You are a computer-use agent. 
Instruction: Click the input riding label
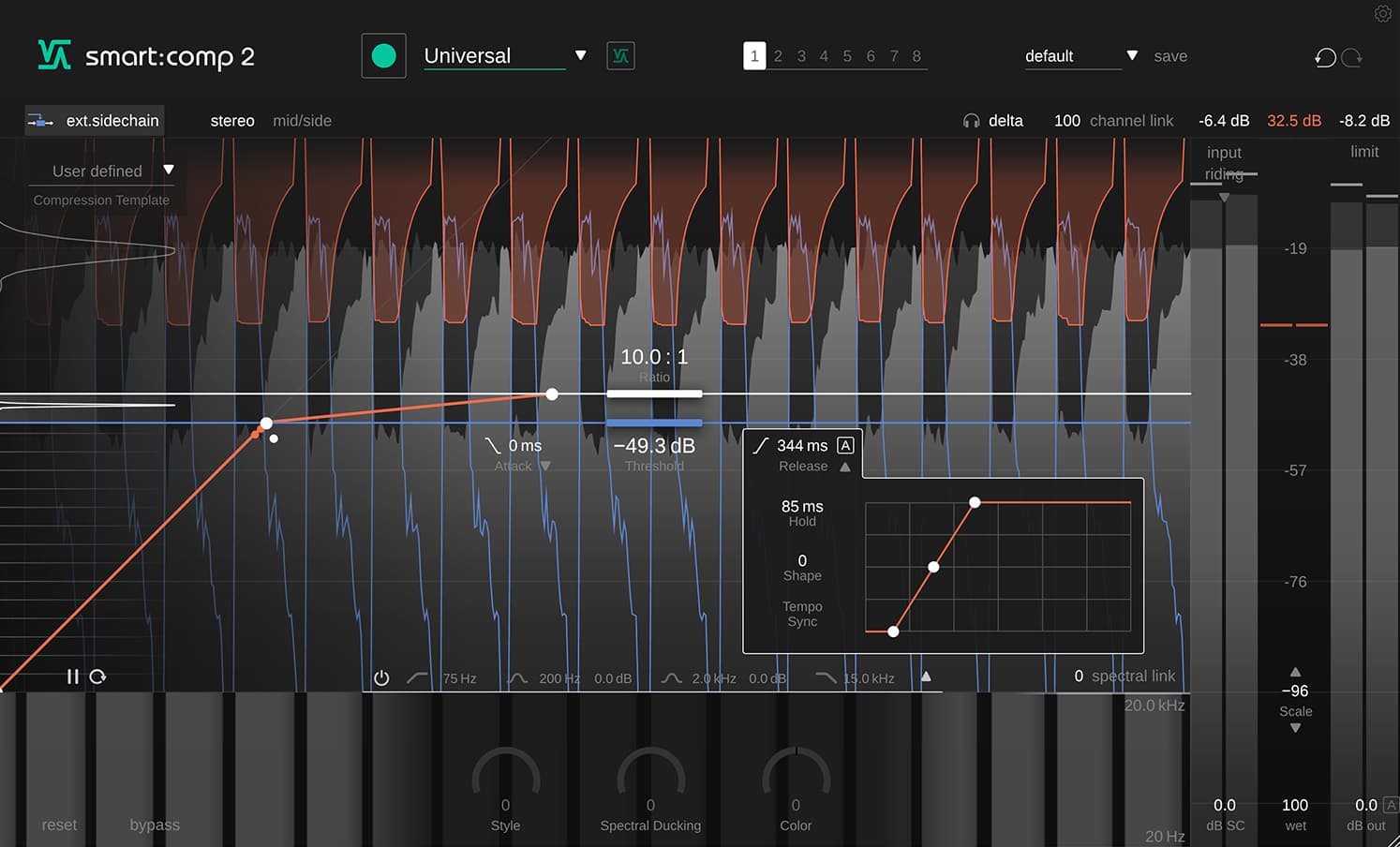click(x=1224, y=162)
